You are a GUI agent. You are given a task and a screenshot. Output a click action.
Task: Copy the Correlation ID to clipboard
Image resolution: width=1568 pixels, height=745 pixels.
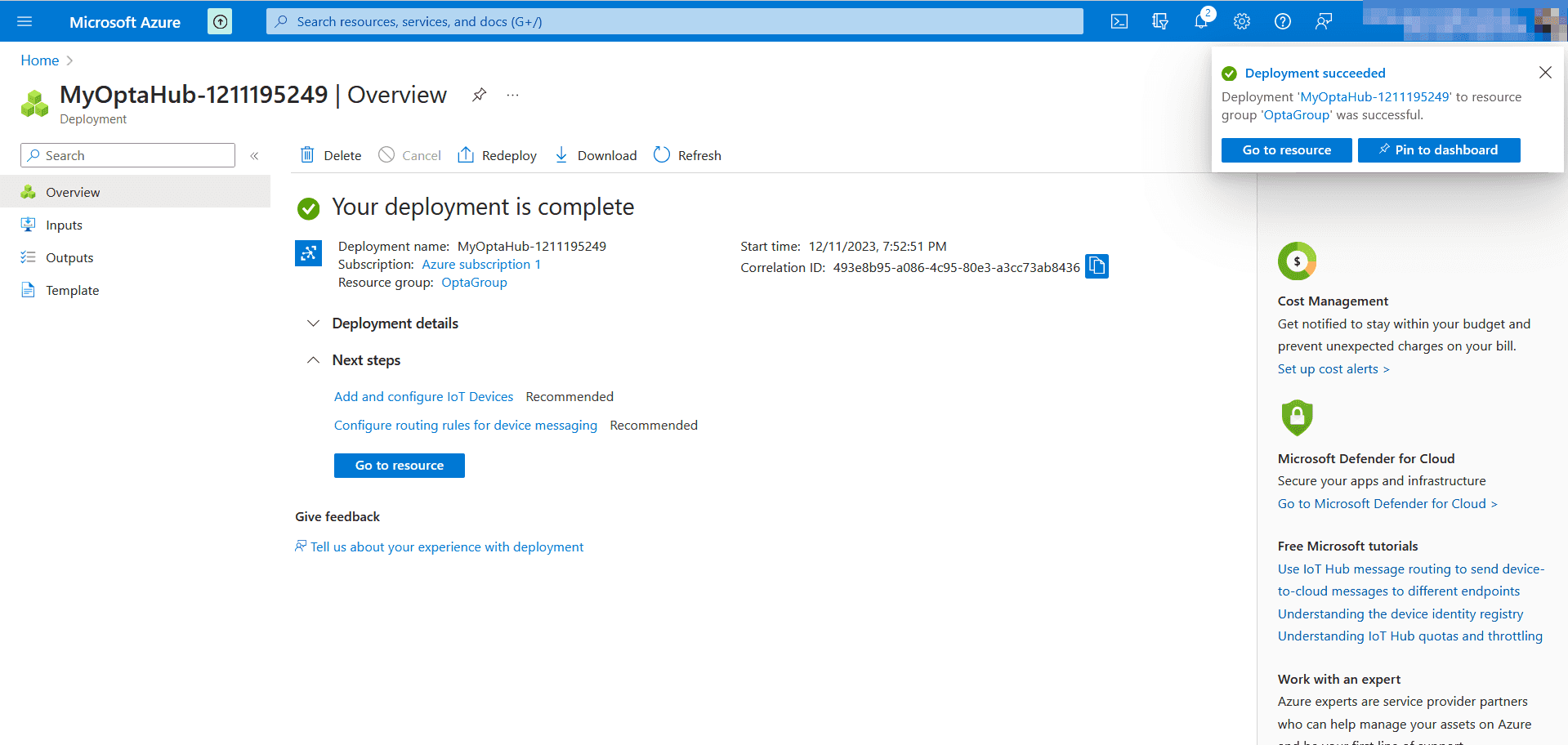(1097, 266)
